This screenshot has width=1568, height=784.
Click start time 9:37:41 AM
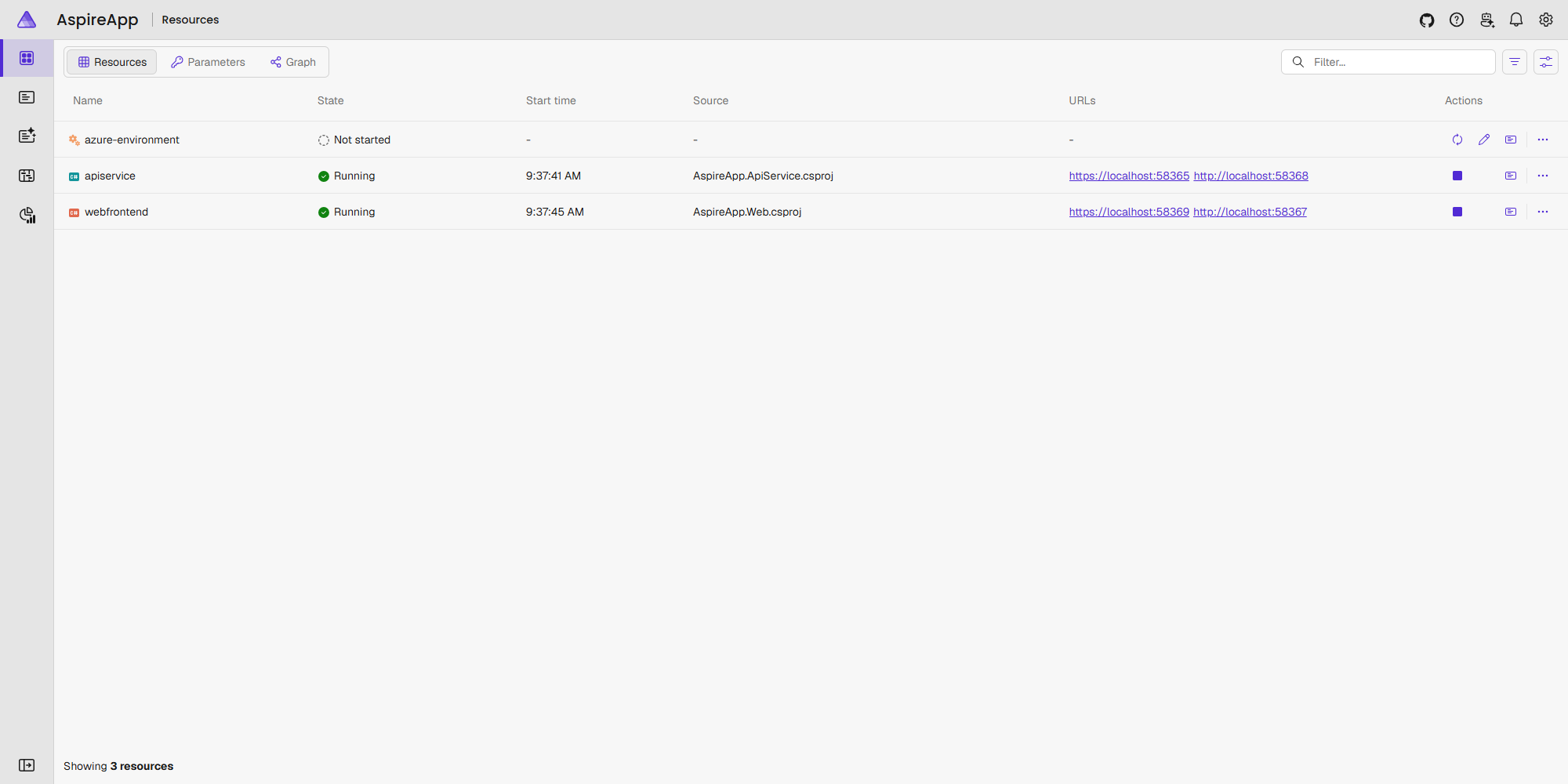[554, 176]
